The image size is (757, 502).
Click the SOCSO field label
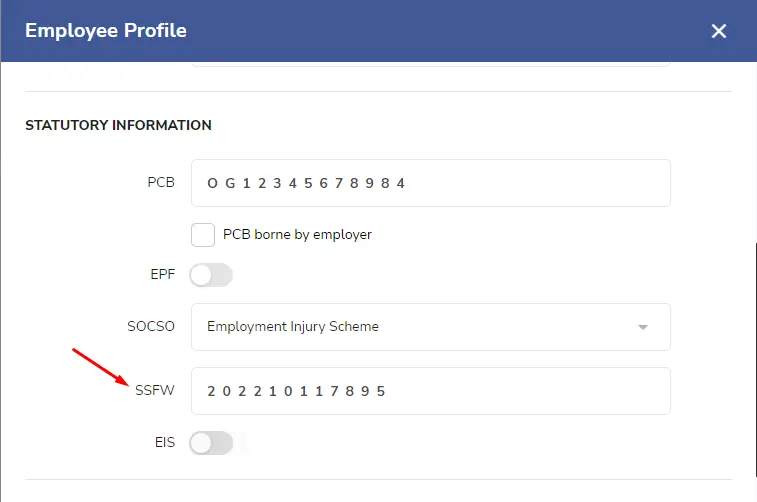coord(151,326)
